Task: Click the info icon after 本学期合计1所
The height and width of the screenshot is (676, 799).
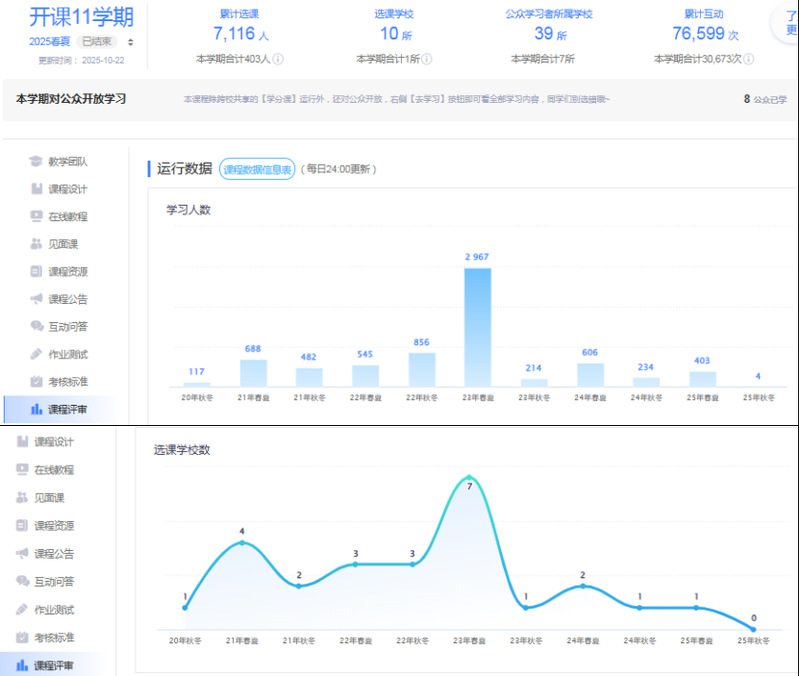Action: click(427, 59)
